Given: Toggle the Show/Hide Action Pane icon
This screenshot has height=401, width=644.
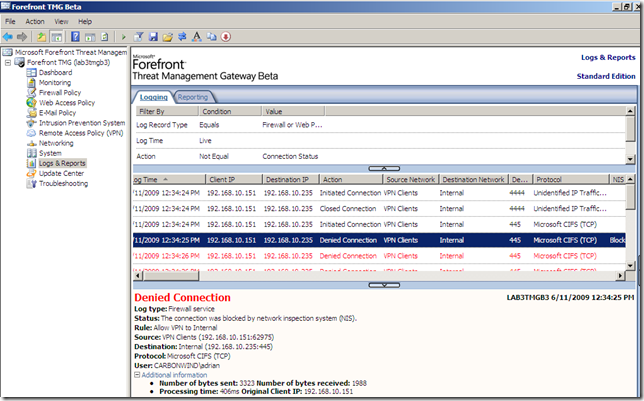Looking at the screenshot, I should (90, 37).
